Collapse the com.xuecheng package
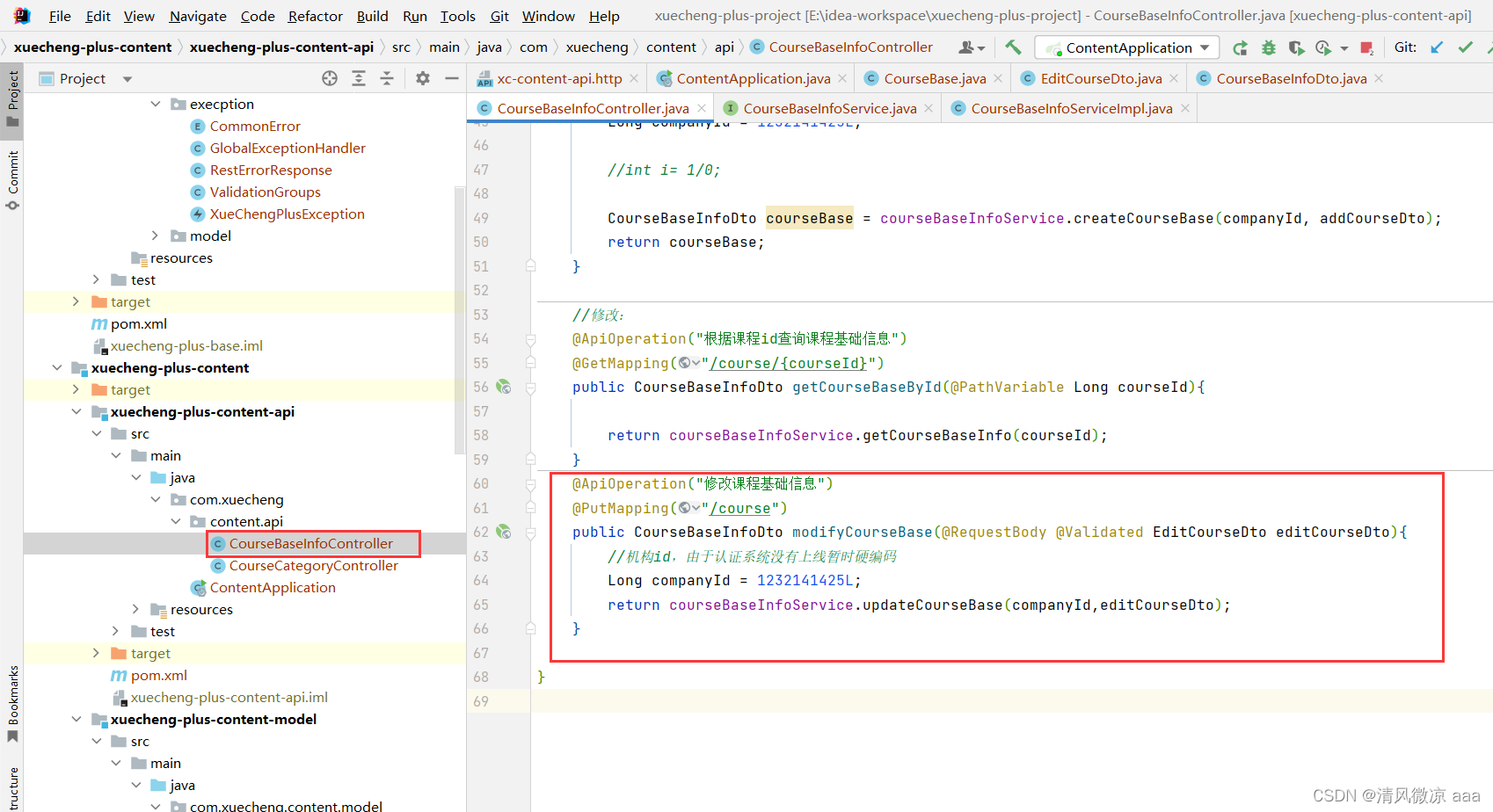This screenshot has width=1493, height=812. (156, 499)
